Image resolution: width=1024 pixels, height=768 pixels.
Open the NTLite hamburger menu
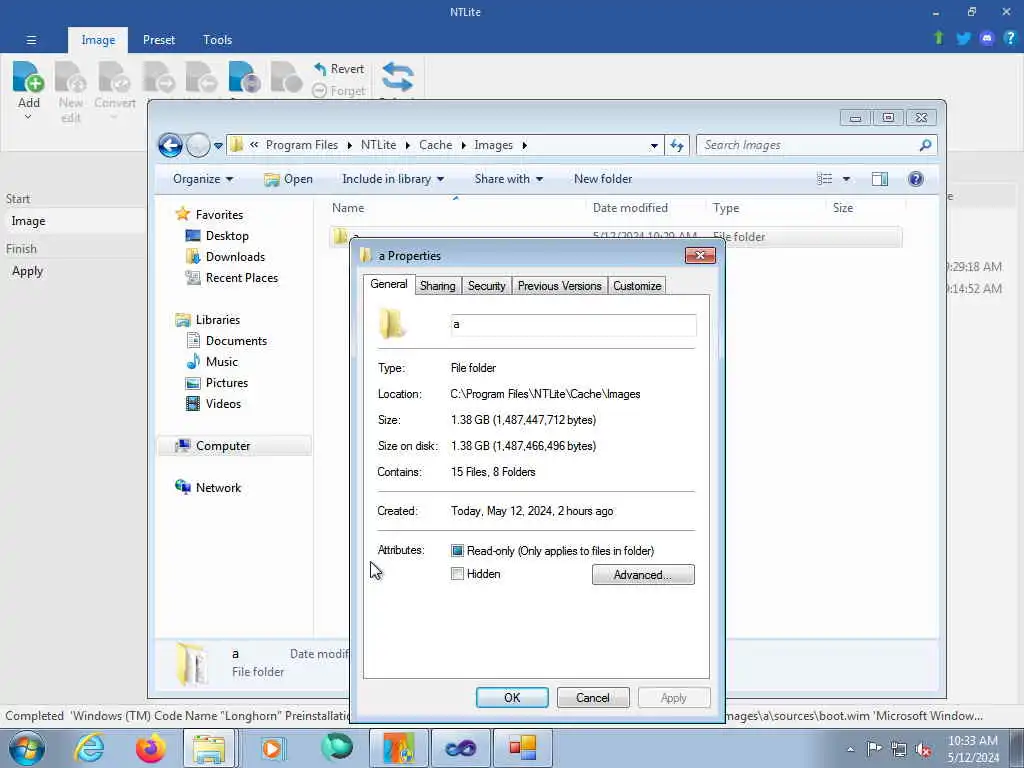pyautogui.click(x=31, y=40)
